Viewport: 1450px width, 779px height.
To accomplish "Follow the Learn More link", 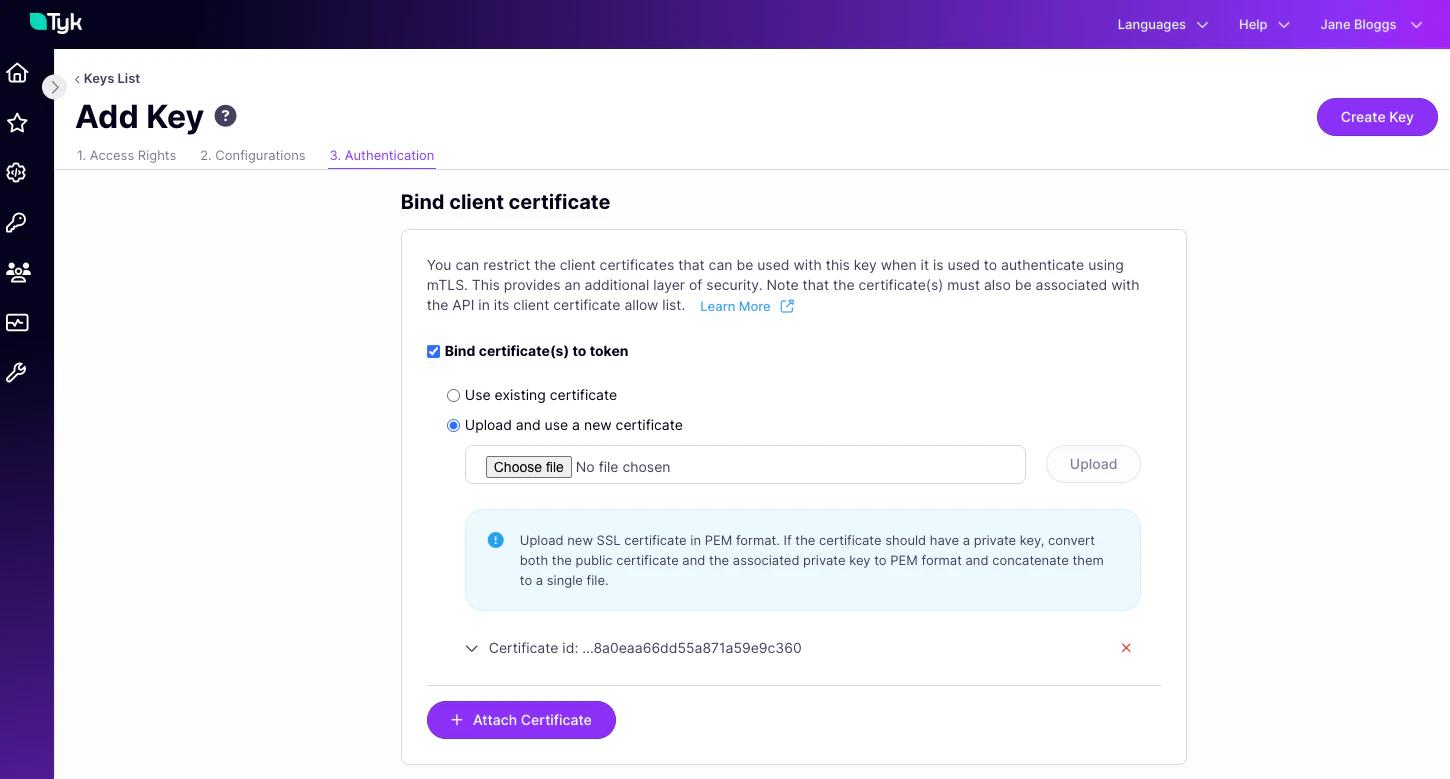I will [735, 306].
